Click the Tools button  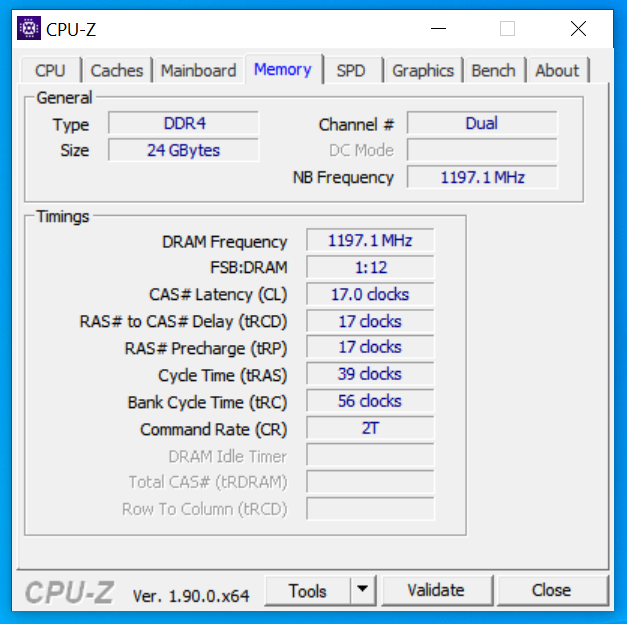coord(308,591)
